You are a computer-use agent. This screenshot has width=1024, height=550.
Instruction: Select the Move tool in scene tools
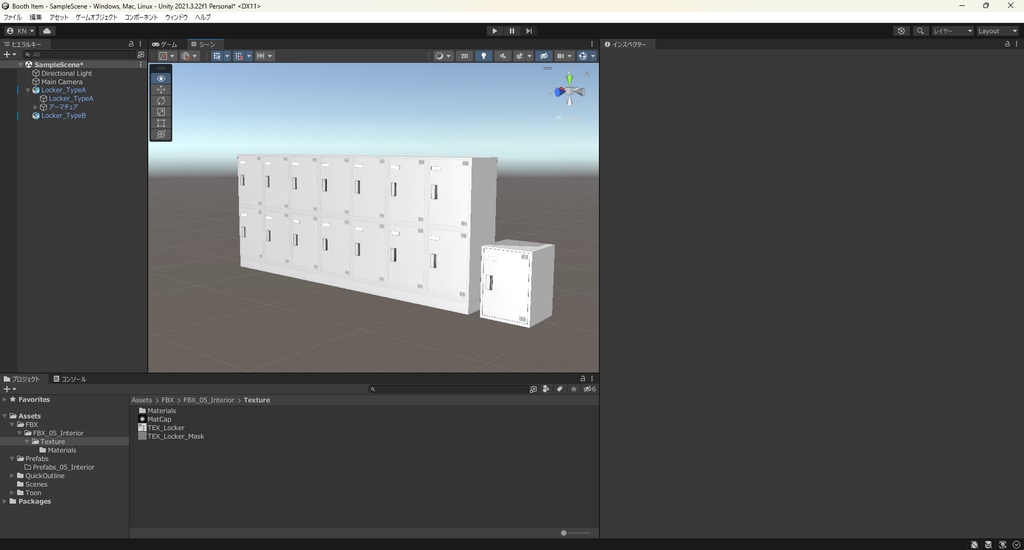[x=161, y=89]
